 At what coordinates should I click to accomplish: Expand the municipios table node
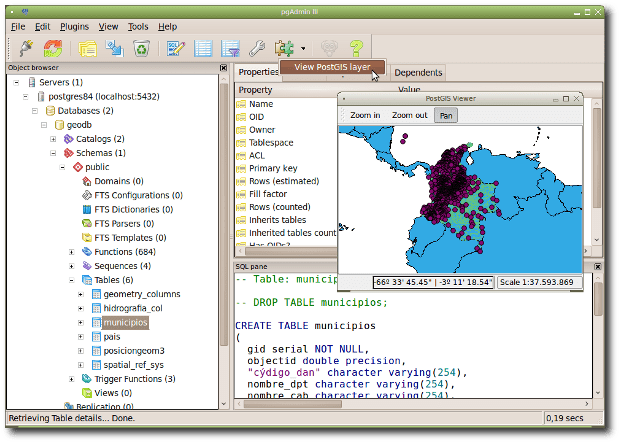click(81, 323)
